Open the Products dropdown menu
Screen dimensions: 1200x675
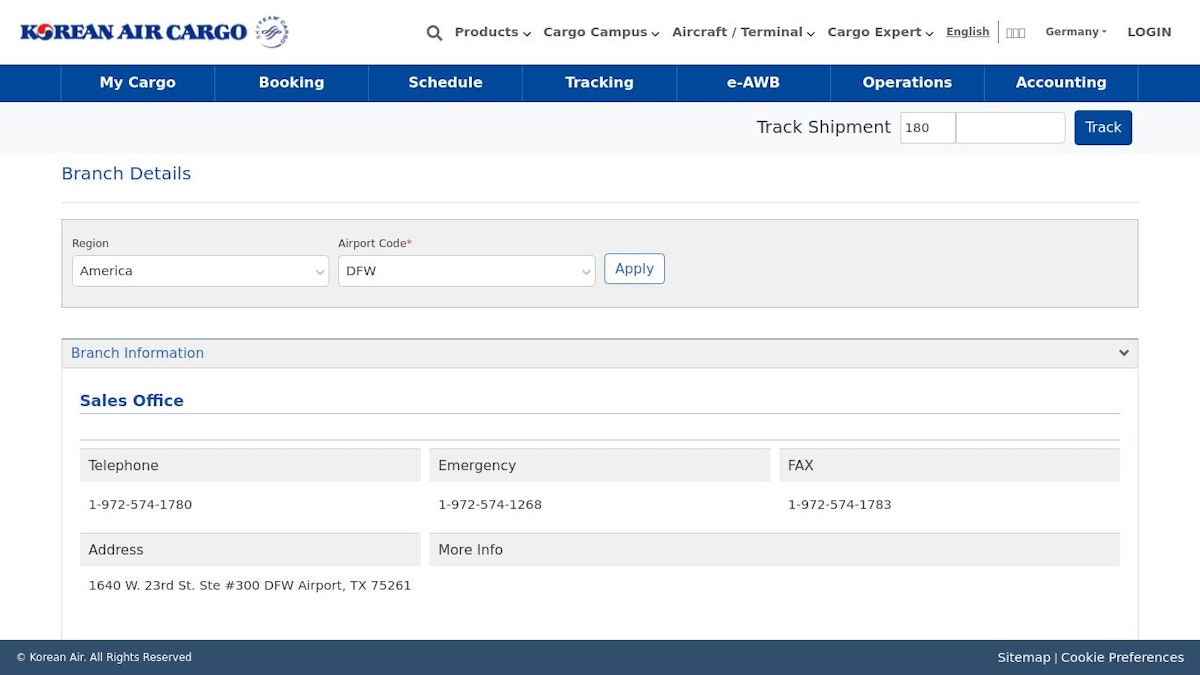click(x=492, y=32)
